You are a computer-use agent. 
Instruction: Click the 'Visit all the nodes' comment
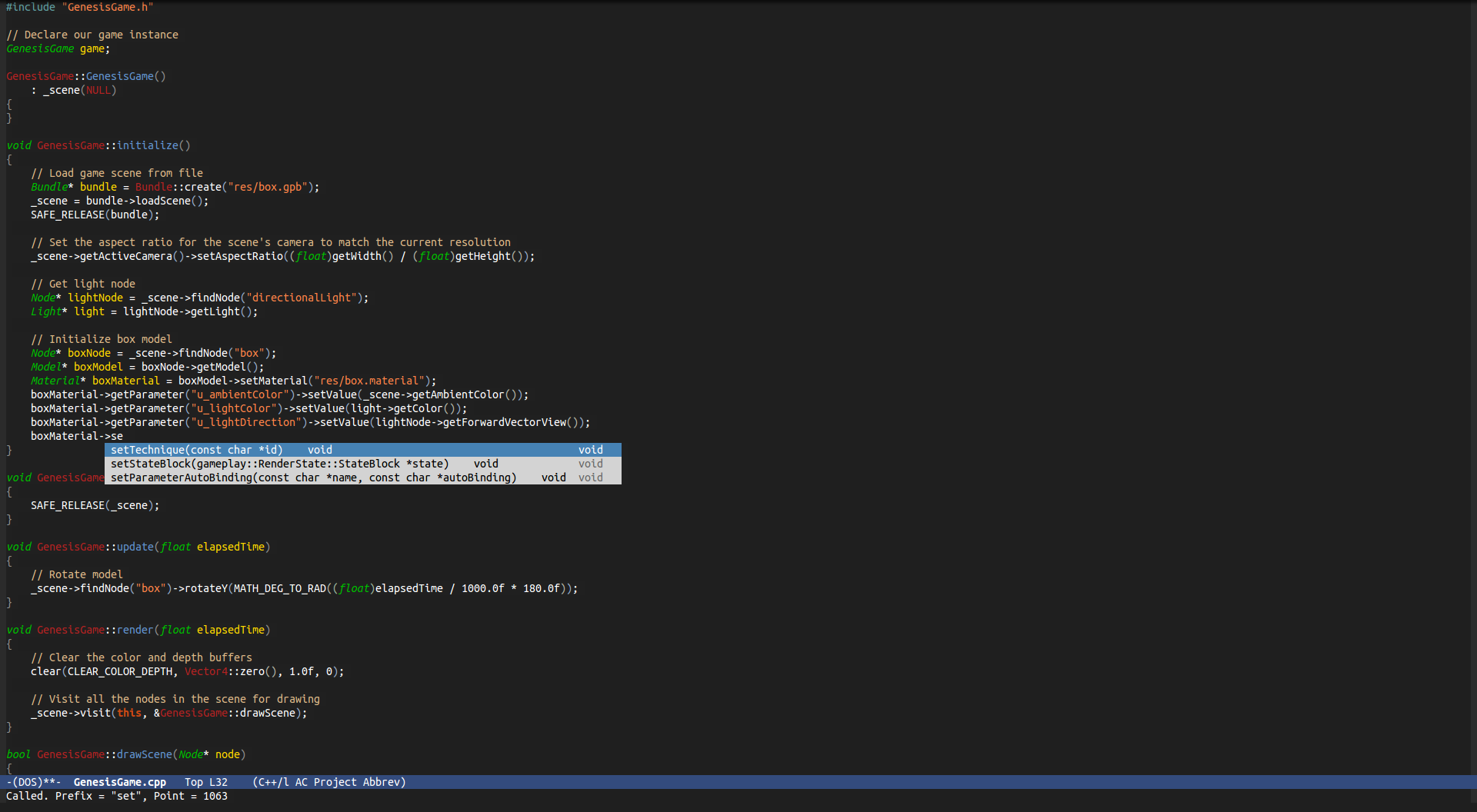point(175,699)
